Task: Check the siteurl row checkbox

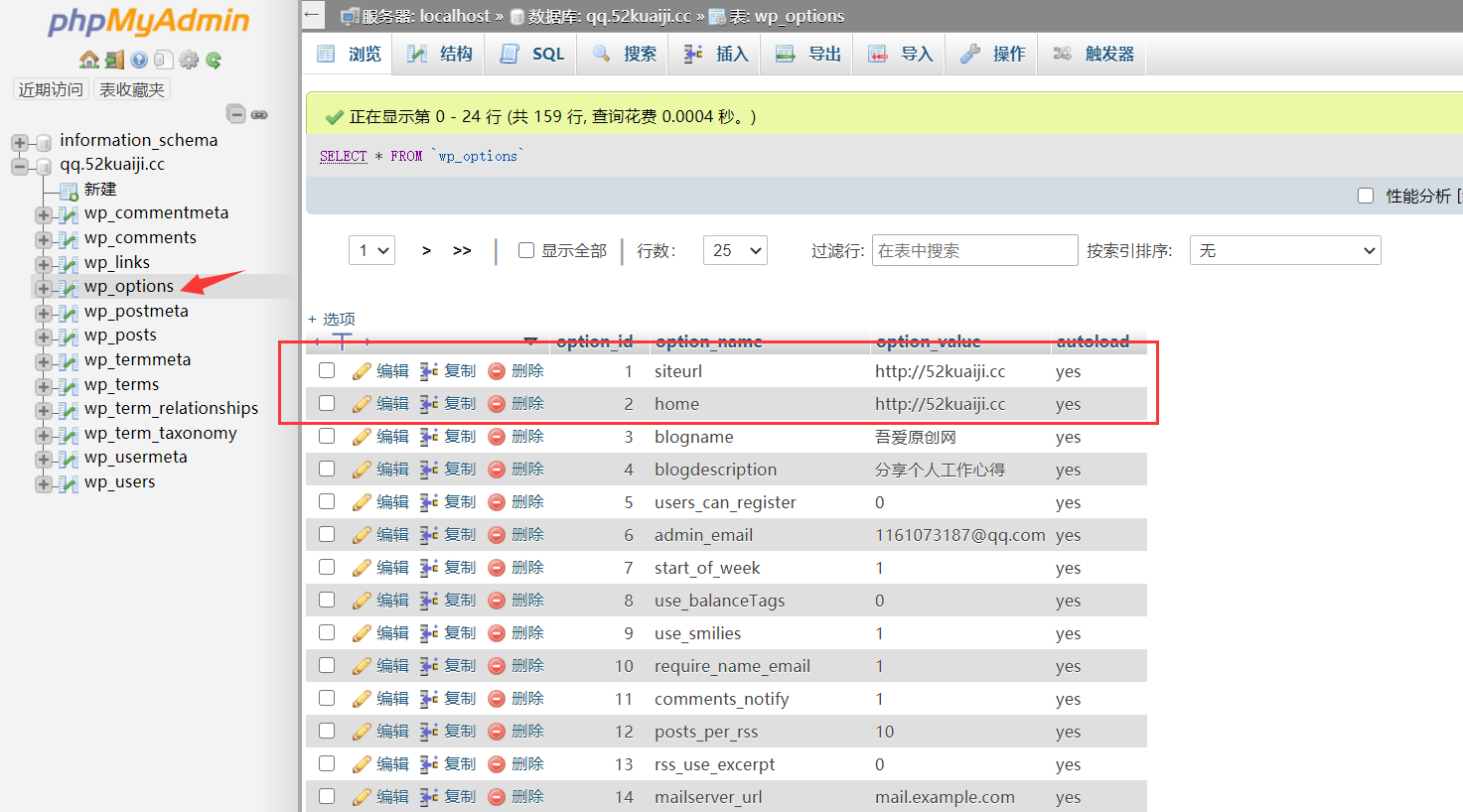Action: pyautogui.click(x=327, y=370)
